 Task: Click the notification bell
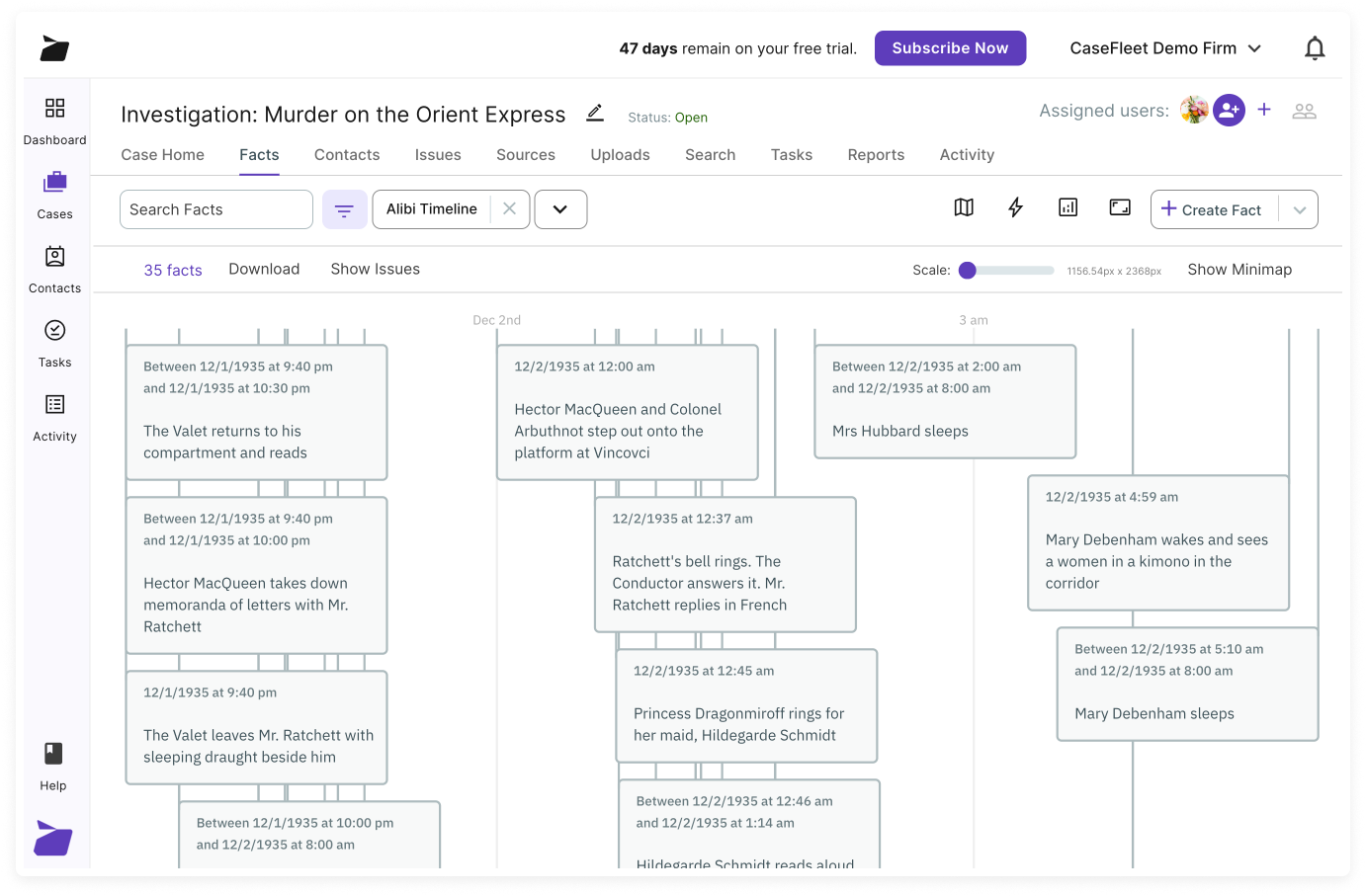[x=1315, y=47]
